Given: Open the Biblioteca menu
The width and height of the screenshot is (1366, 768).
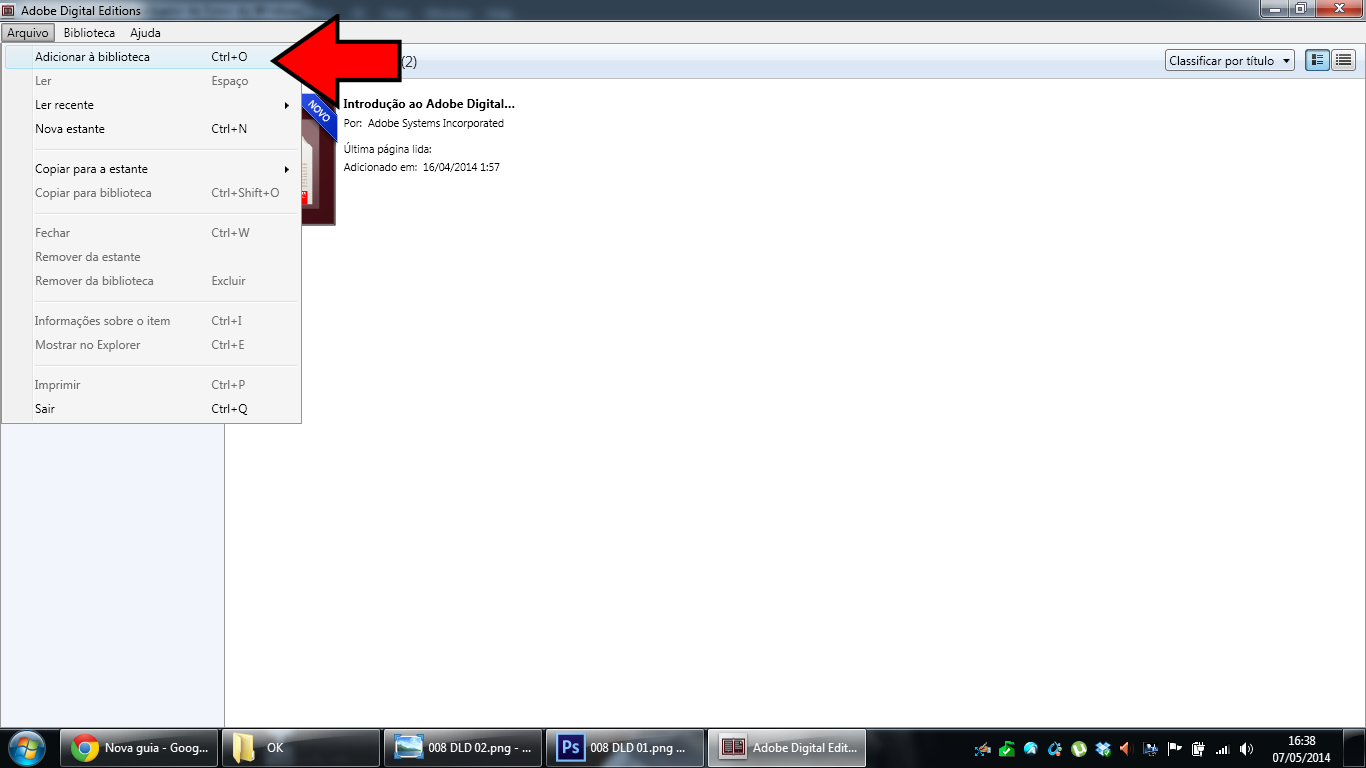Looking at the screenshot, I should (89, 33).
